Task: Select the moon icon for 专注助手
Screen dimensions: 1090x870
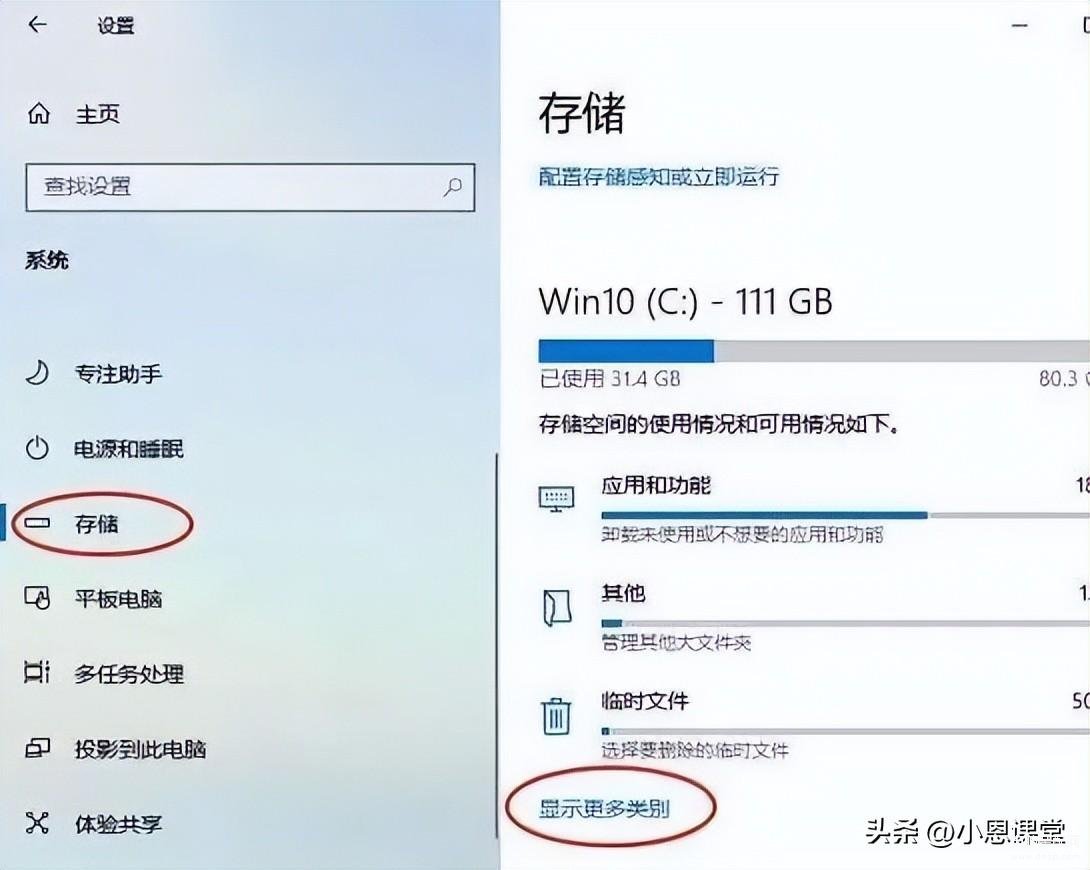Action: (37, 372)
